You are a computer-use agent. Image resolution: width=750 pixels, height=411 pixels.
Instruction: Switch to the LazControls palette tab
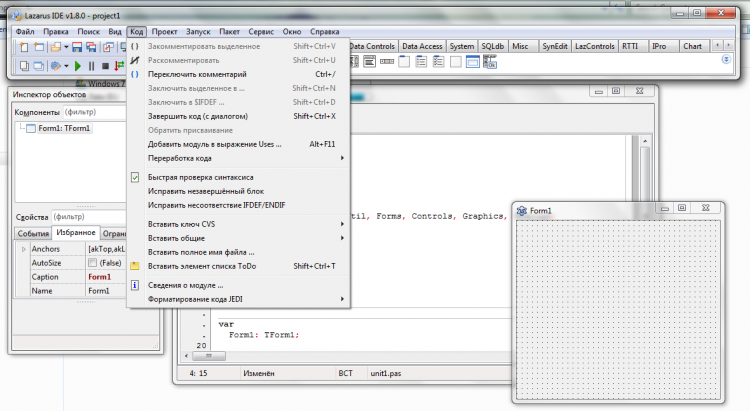594,46
